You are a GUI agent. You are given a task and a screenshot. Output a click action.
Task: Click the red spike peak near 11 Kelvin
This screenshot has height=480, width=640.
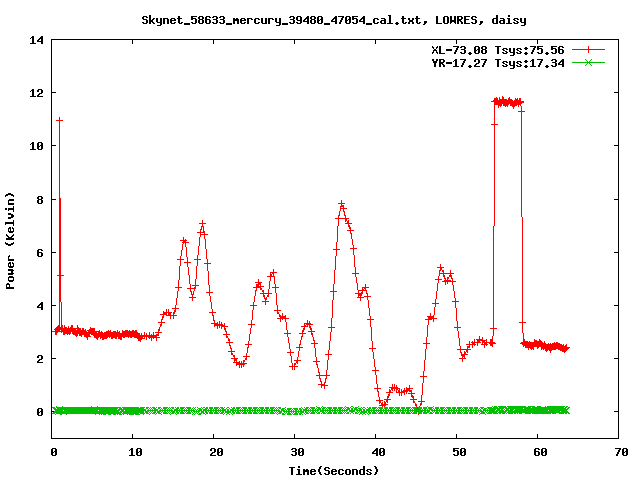(60, 120)
